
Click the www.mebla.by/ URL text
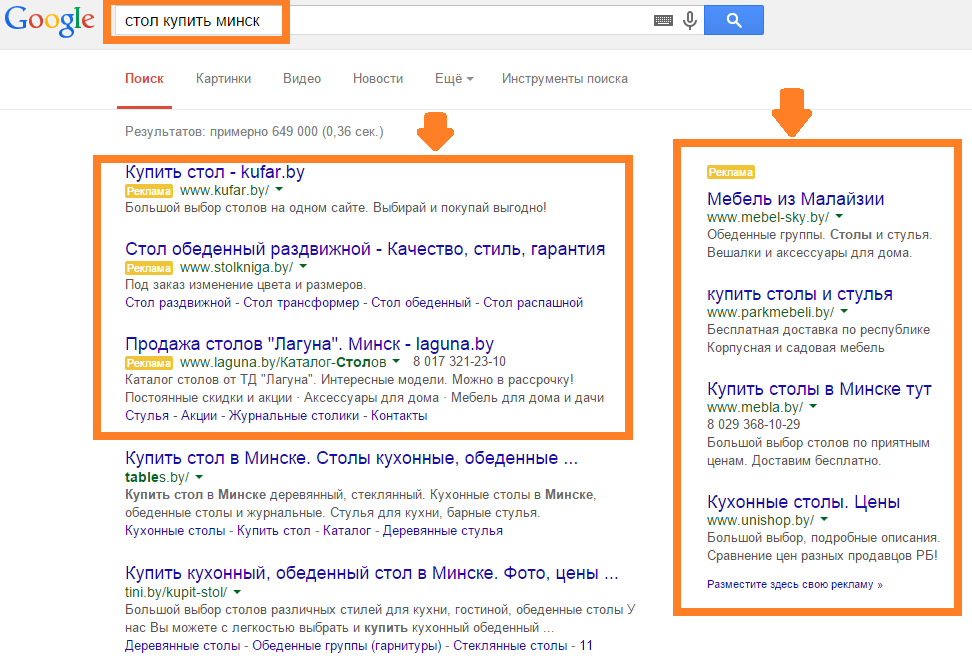(x=754, y=407)
